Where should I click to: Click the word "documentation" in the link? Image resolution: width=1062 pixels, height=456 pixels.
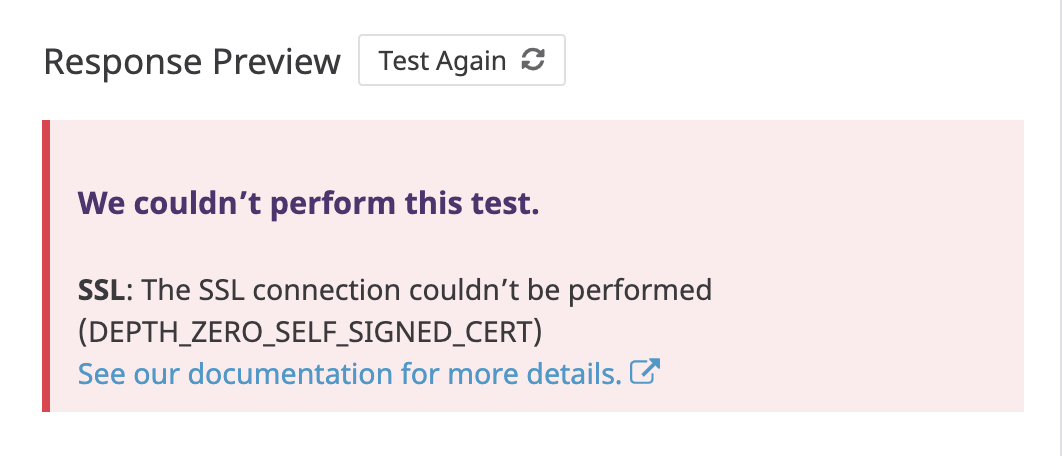[290, 374]
